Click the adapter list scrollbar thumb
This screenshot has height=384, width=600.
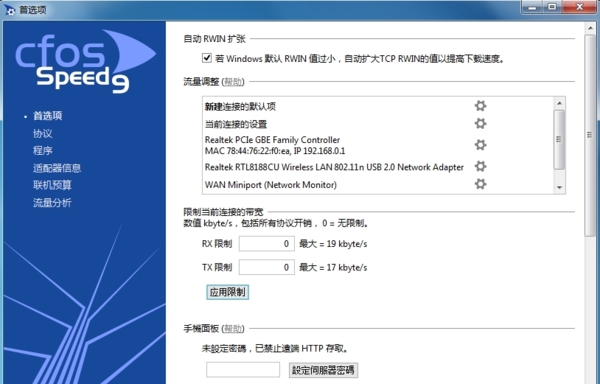(x=559, y=139)
